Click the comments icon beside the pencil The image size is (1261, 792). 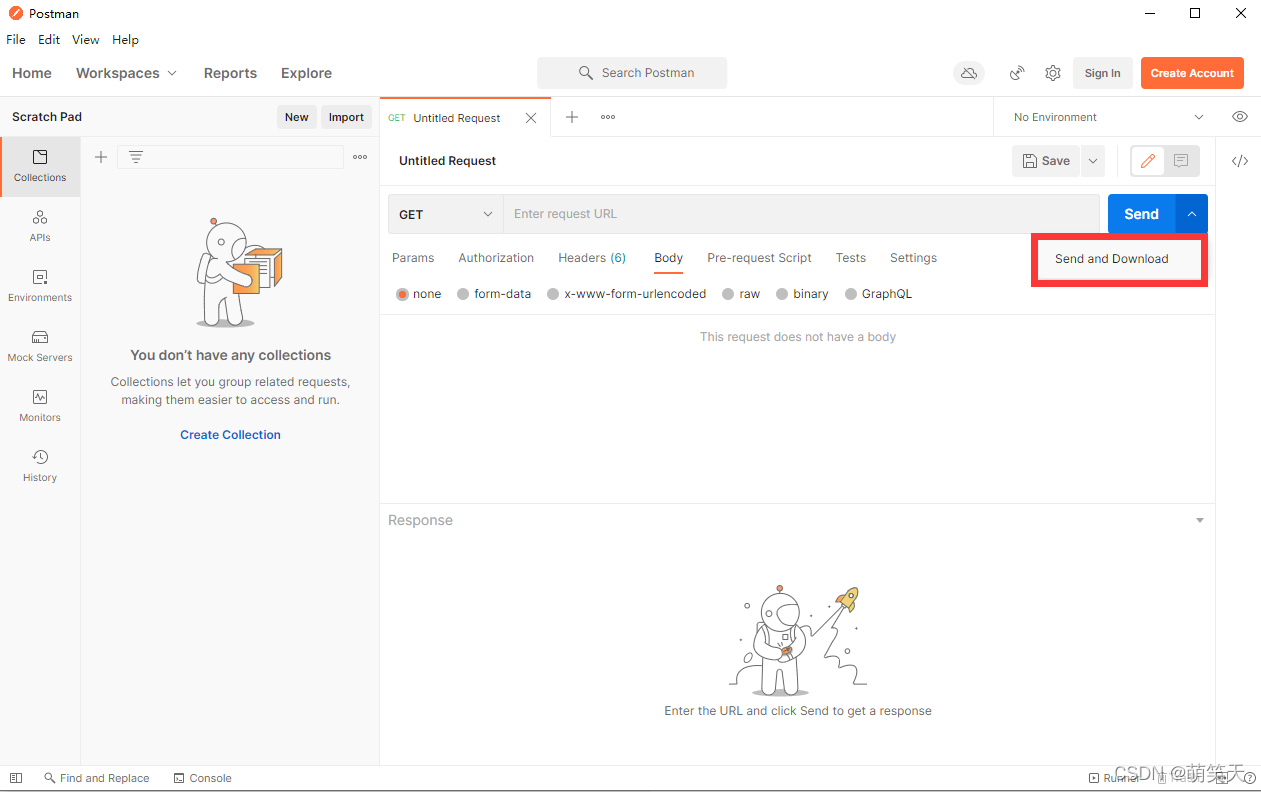pos(1181,161)
